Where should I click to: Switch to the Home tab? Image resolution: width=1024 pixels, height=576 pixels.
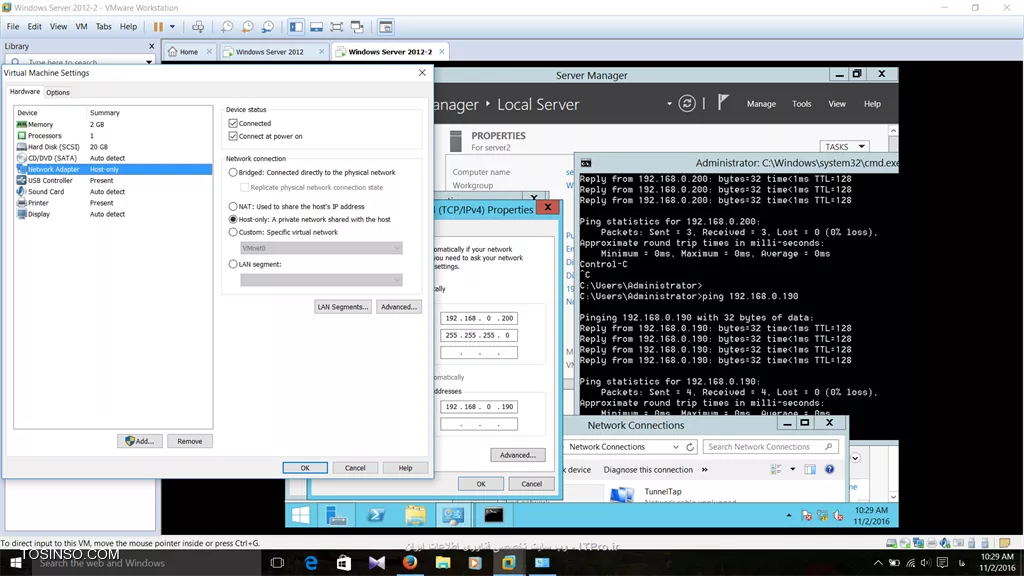click(x=188, y=52)
